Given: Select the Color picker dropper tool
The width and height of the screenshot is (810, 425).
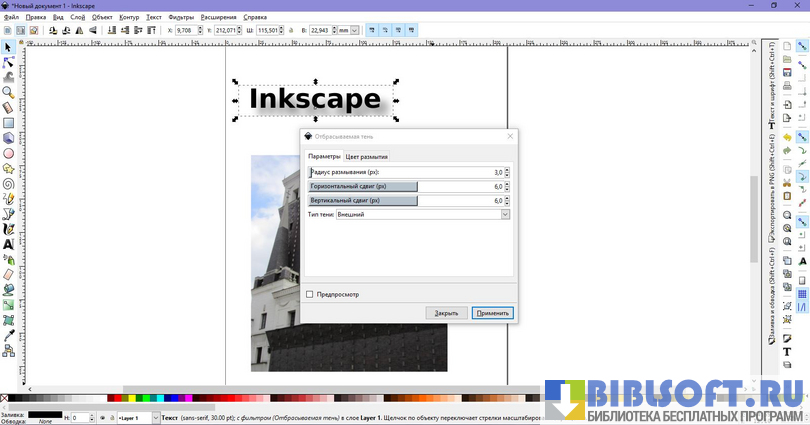Looking at the screenshot, I should (8, 336).
